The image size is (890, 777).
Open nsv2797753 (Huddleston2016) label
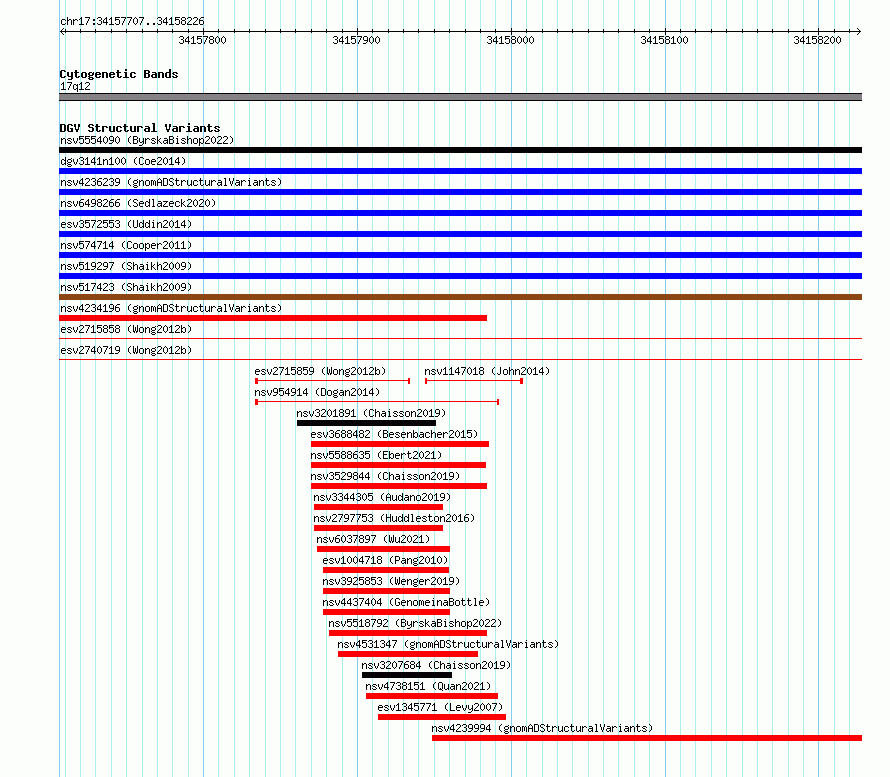pyautogui.click(x=394, y=518)
